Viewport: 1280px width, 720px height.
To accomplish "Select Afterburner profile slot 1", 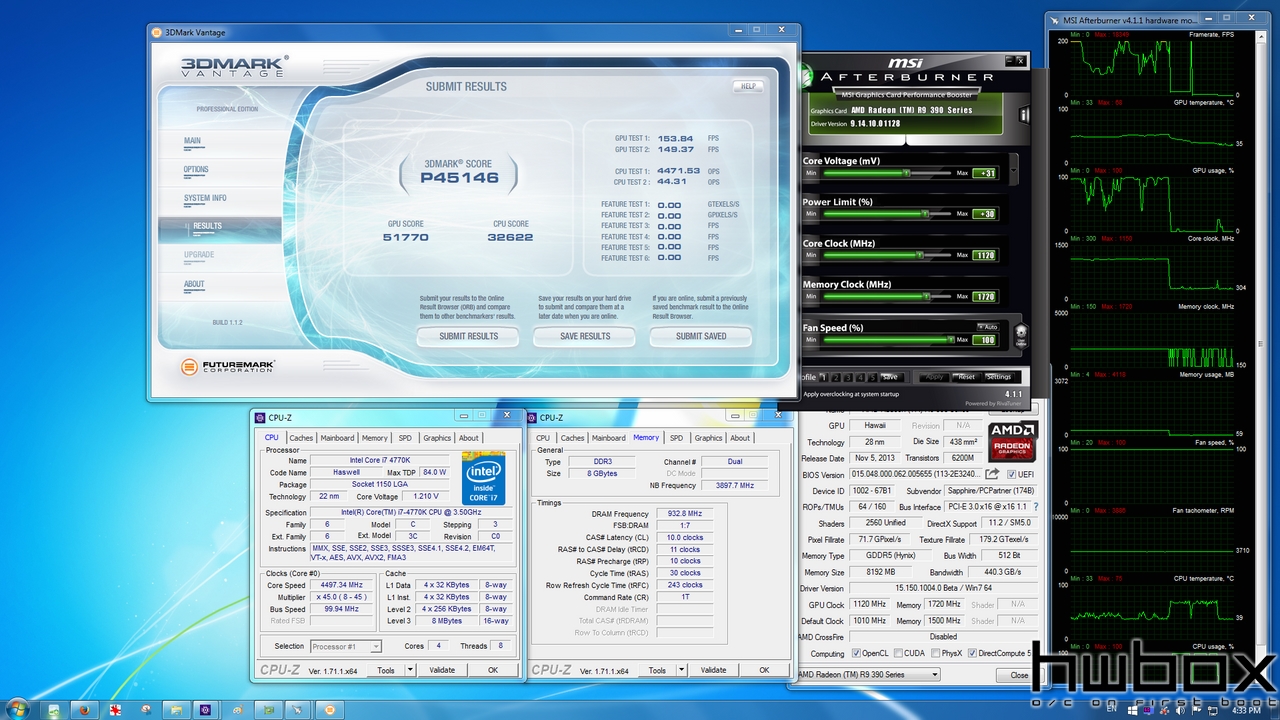I will tap(825, 377).
